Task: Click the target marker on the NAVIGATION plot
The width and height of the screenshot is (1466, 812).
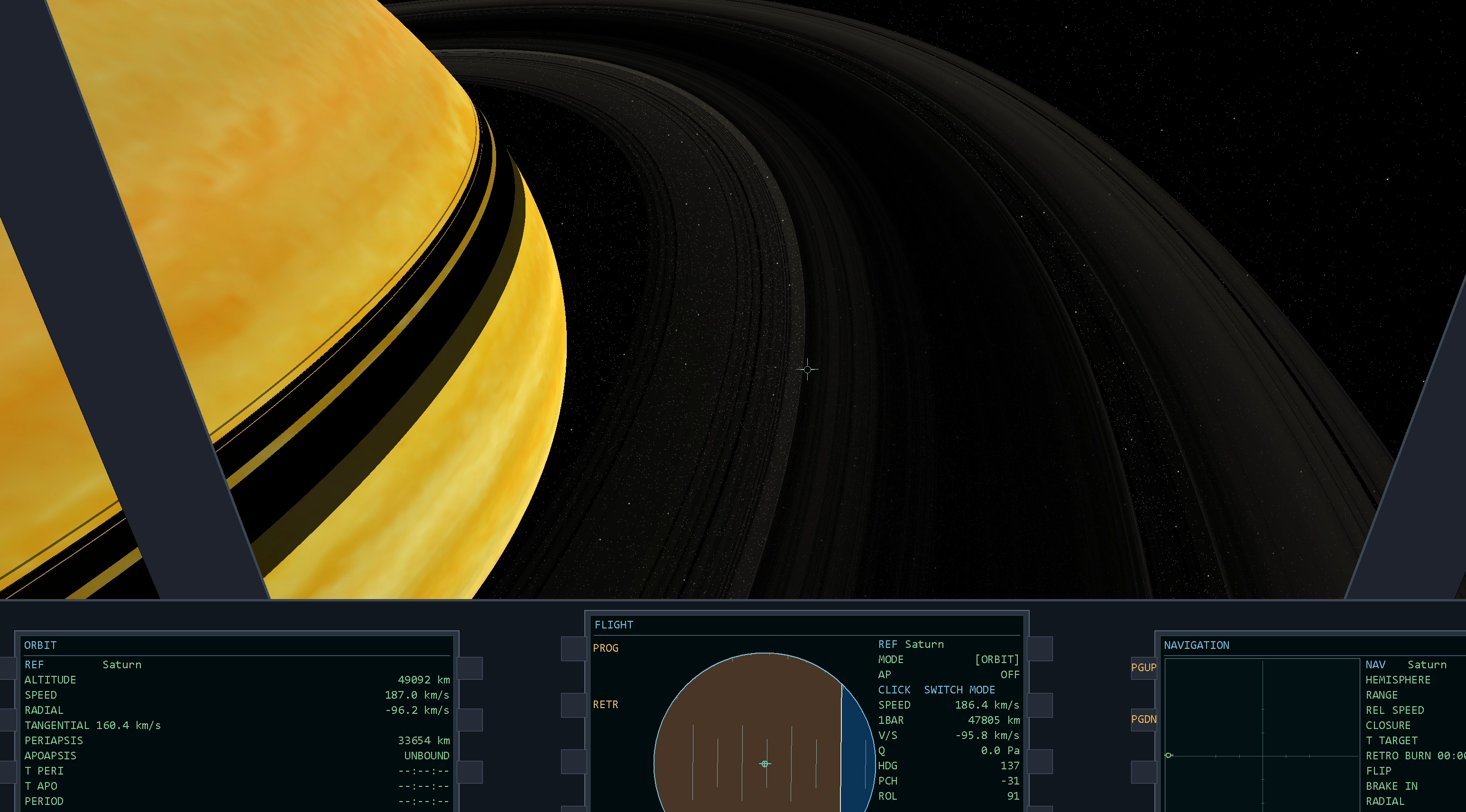Action: click(1168, 755)
